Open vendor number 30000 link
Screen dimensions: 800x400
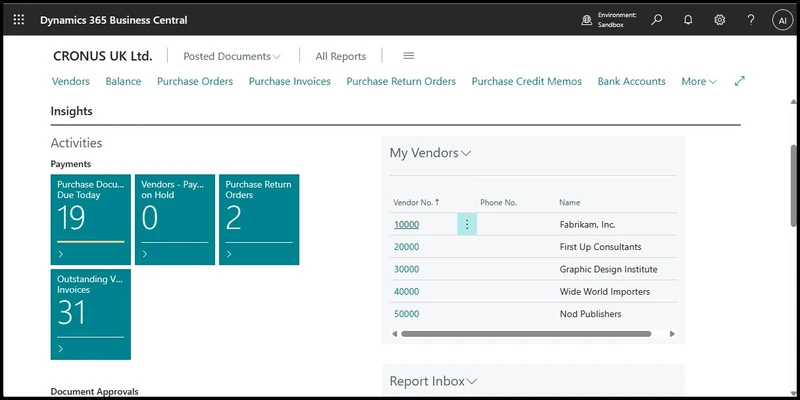[407, 269]
